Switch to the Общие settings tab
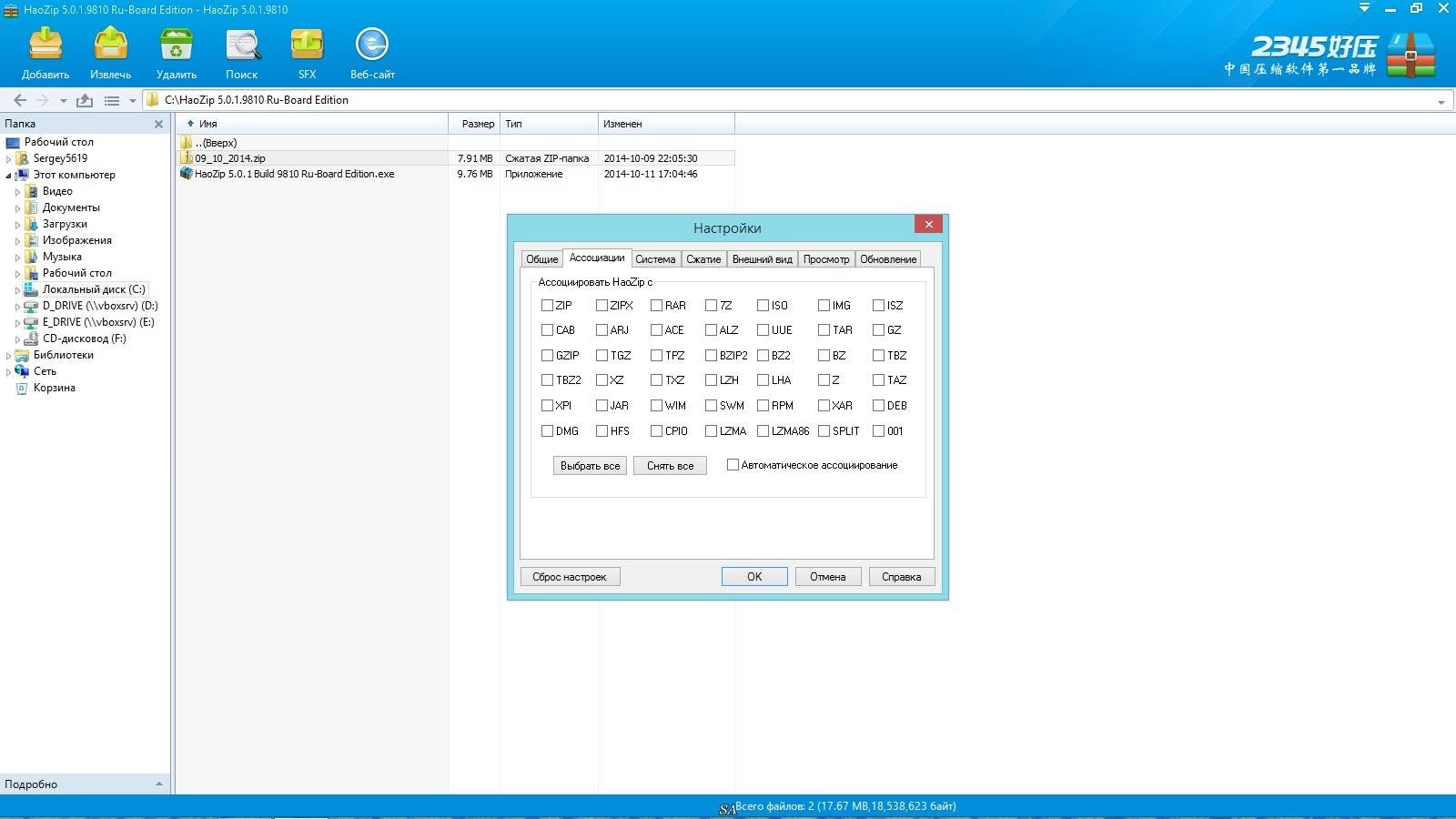 tap(542, 259)
